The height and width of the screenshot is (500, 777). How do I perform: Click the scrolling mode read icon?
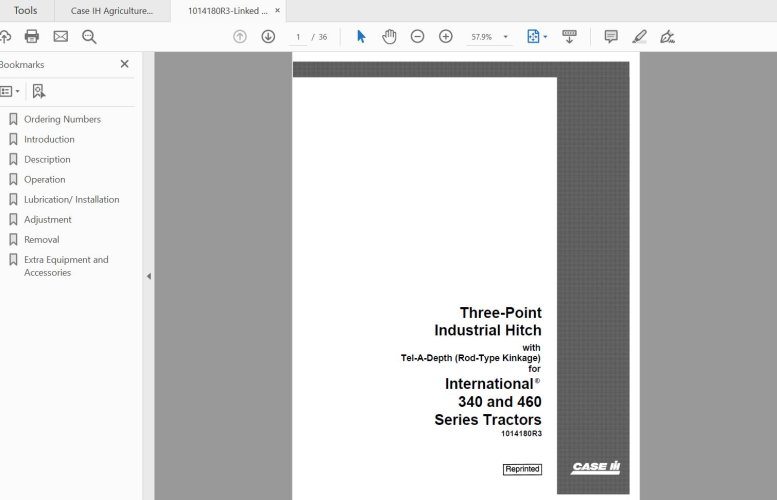[x=569, y=37]
